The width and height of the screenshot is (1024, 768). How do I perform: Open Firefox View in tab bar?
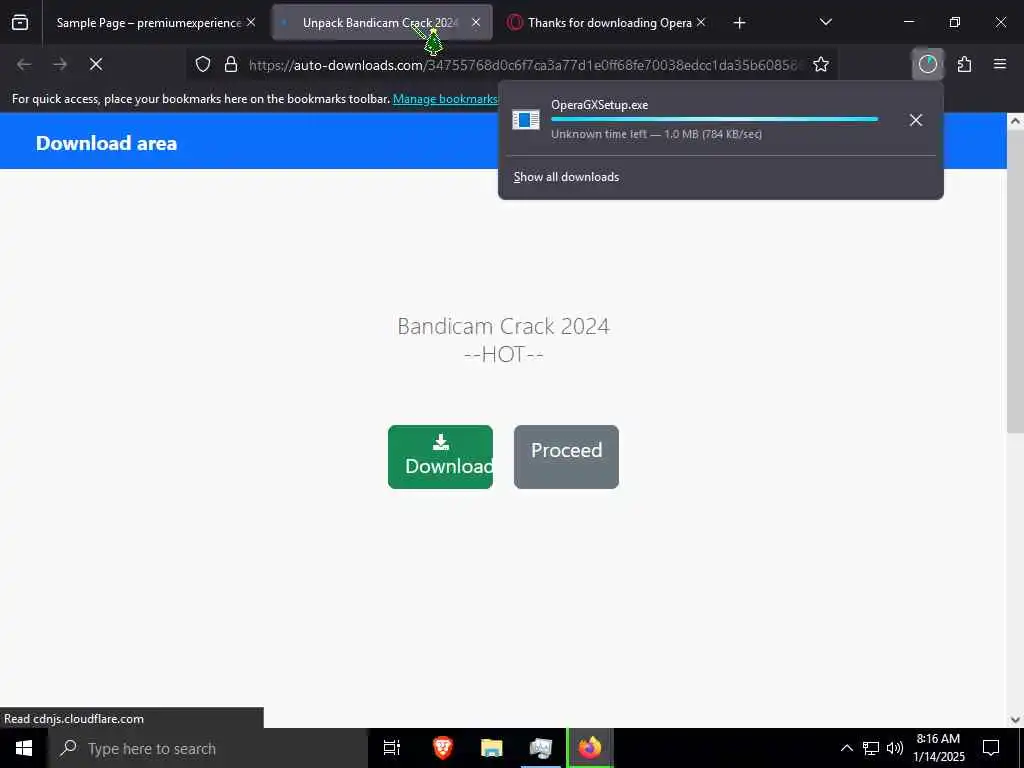tap(20, 23)
